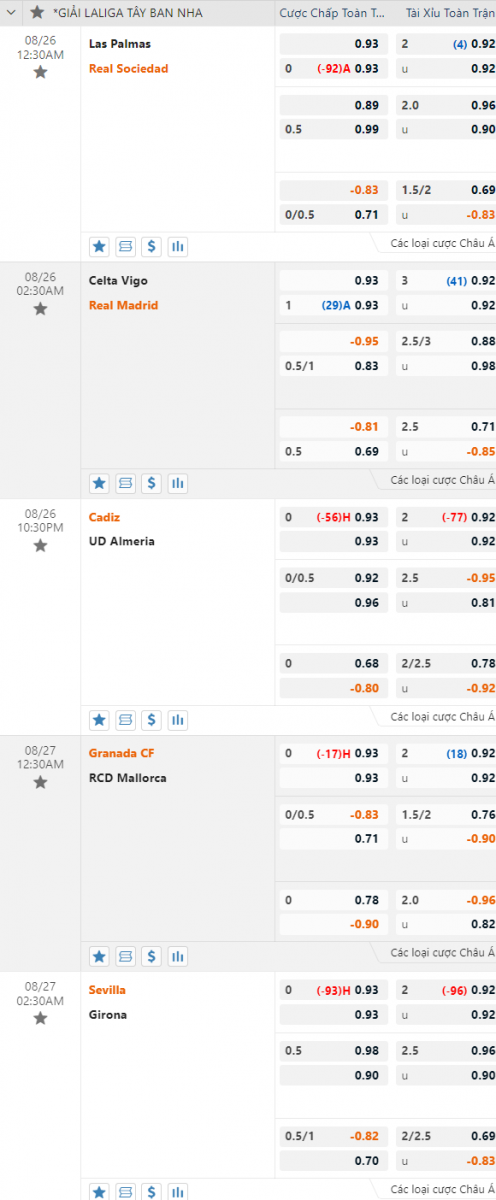Toggle favorite star for Las Palmas match
496x1200 pixels.
[40, 72]
